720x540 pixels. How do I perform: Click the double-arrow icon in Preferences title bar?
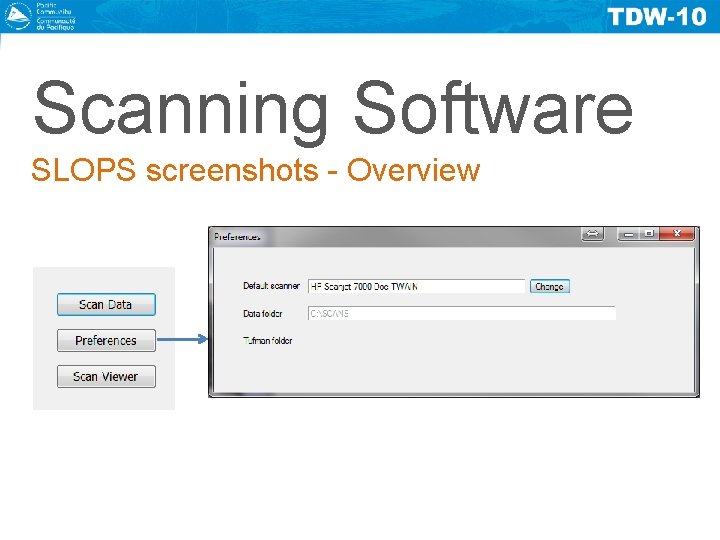592,234
